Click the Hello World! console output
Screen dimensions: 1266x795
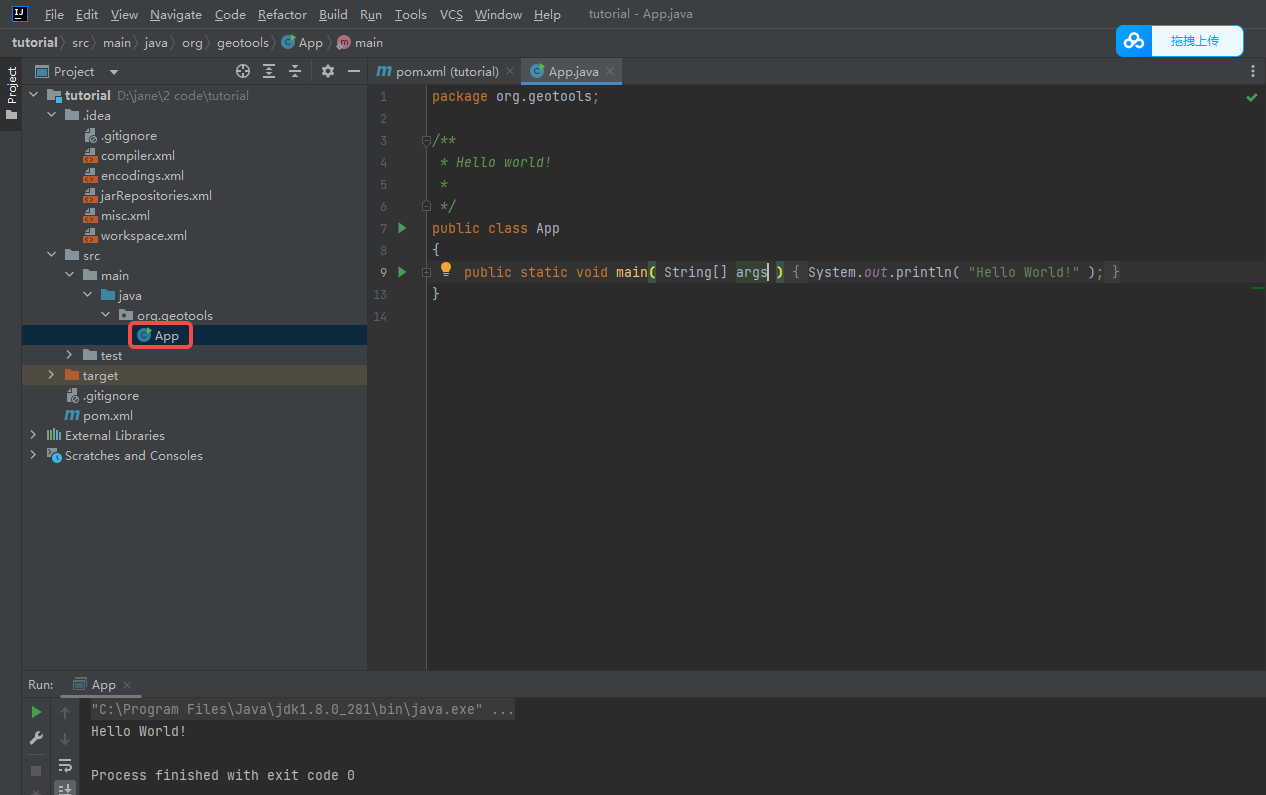tap(139, 731)
